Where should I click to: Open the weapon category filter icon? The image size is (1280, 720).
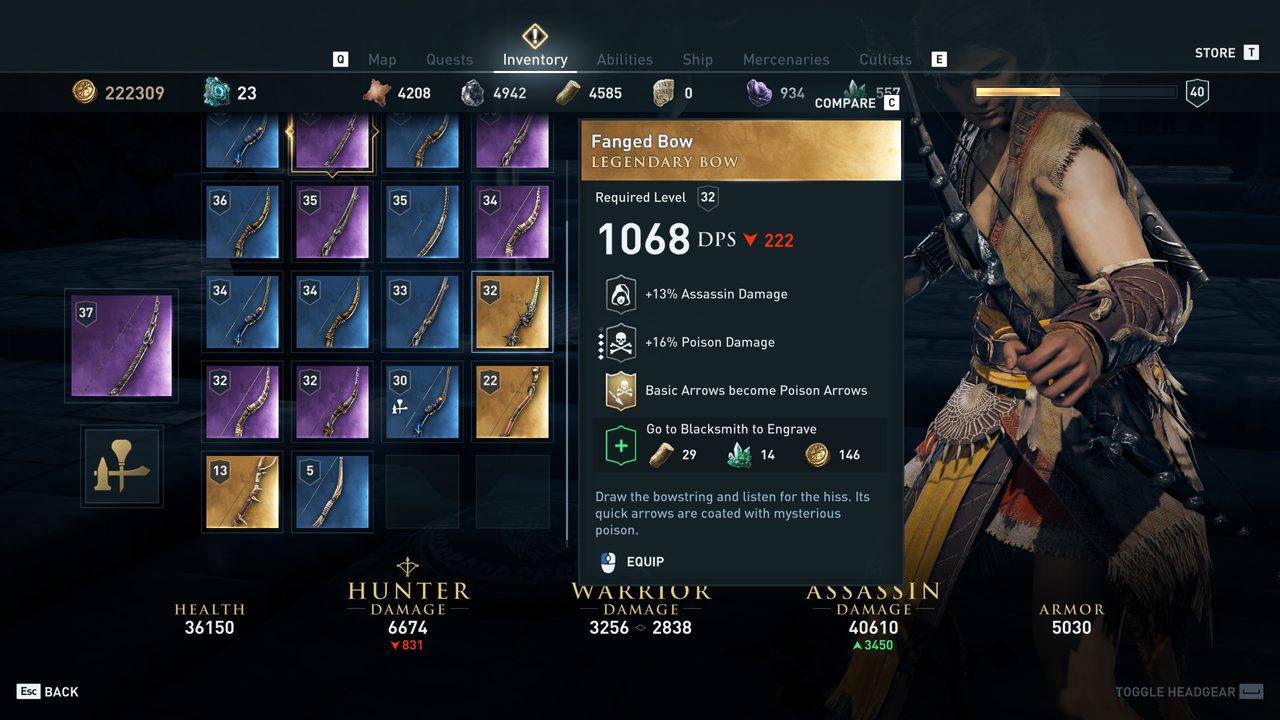(x=122, y=466)
